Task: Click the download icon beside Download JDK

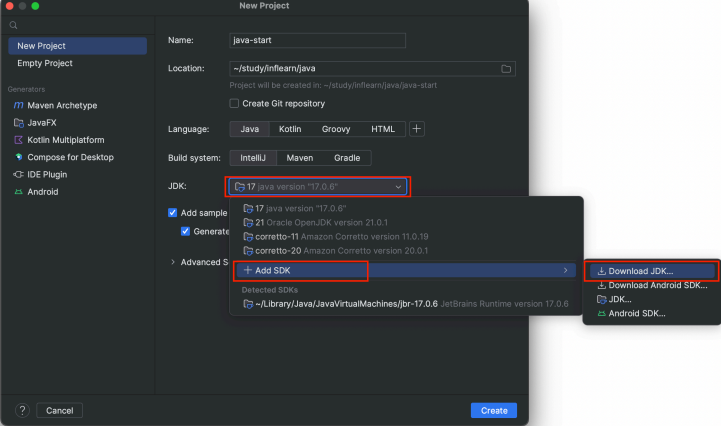Action: coord(601,271)
